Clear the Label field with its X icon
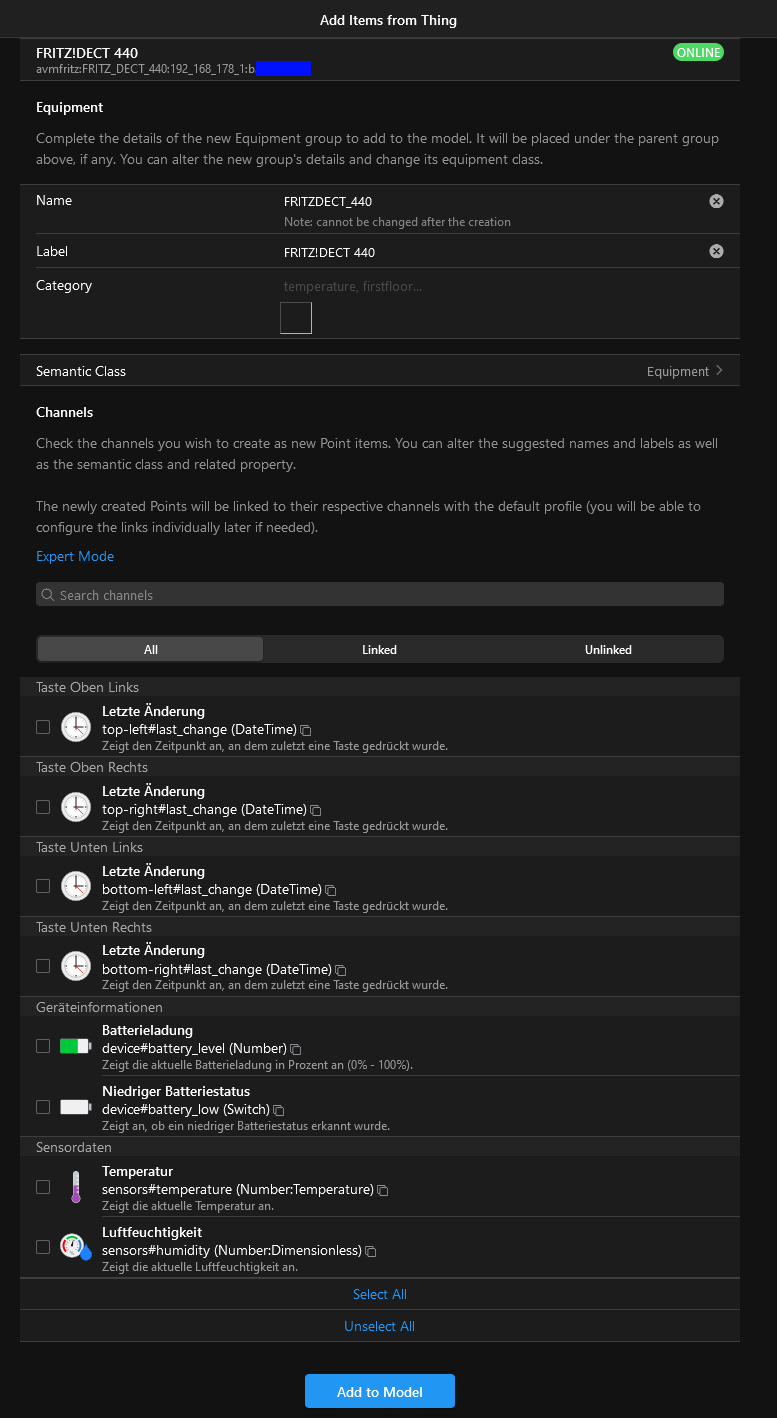This screenshot has height=1418, width=777. [x=716, y=251]
